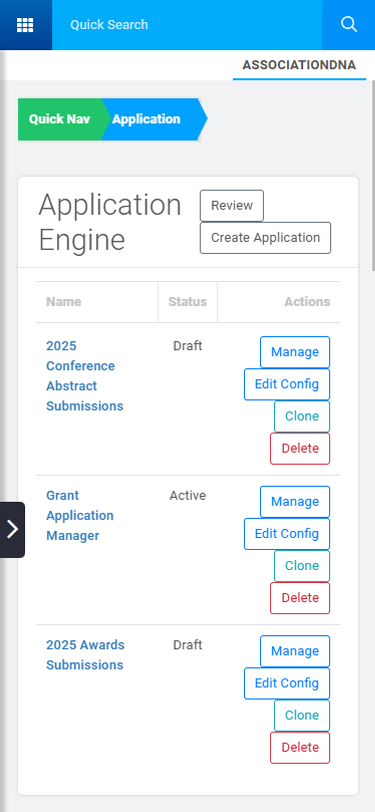Delete the 2025 Conference Abstract Submissions

pos(300,448)
